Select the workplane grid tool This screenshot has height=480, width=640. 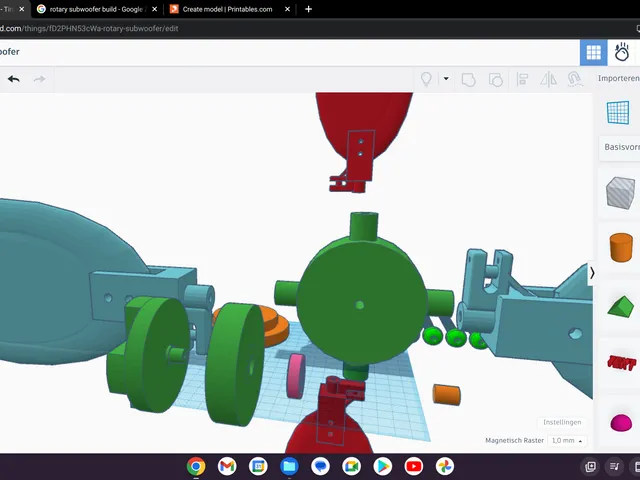coord(618,112)
